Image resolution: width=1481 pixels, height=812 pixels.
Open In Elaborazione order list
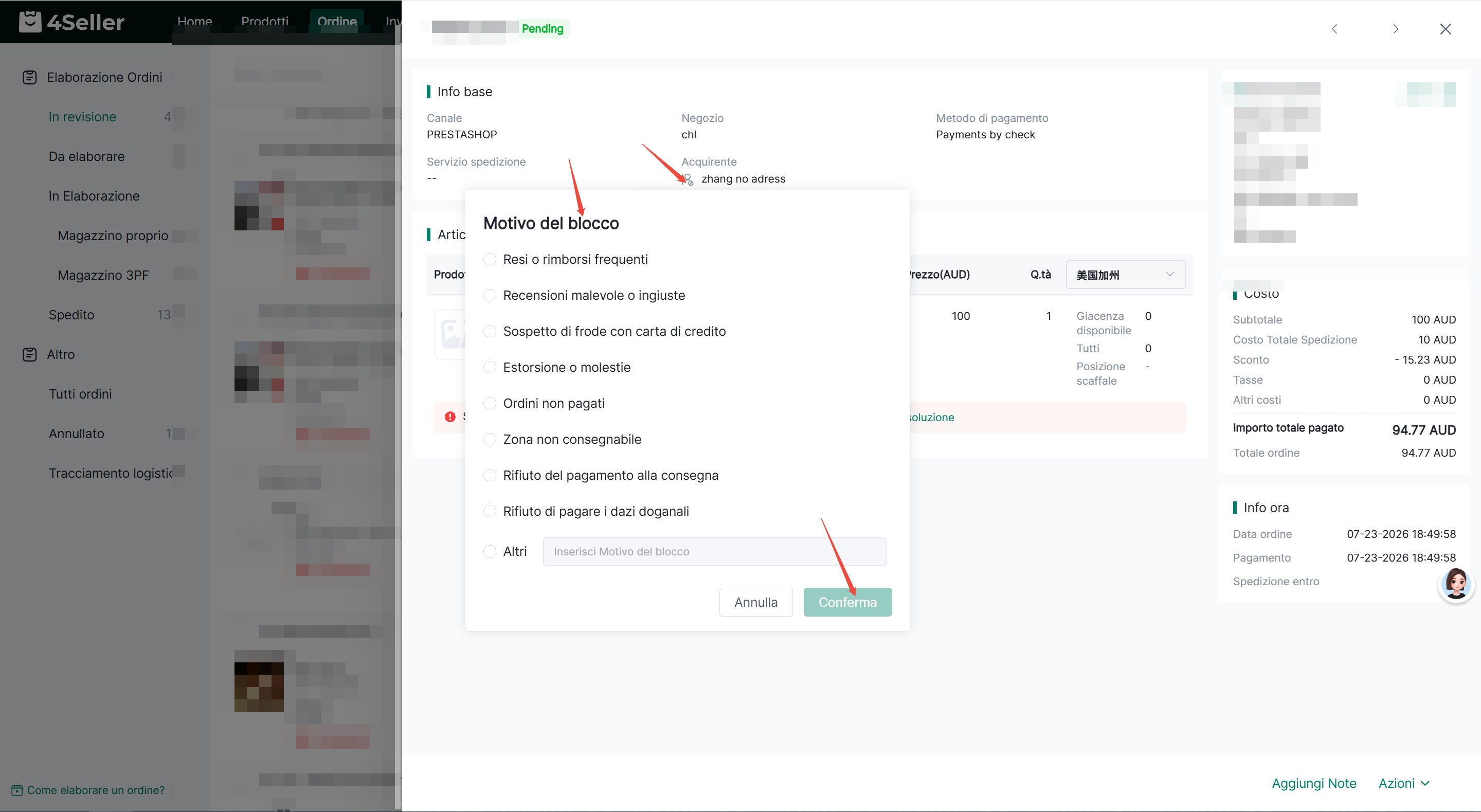pos(94,196)
